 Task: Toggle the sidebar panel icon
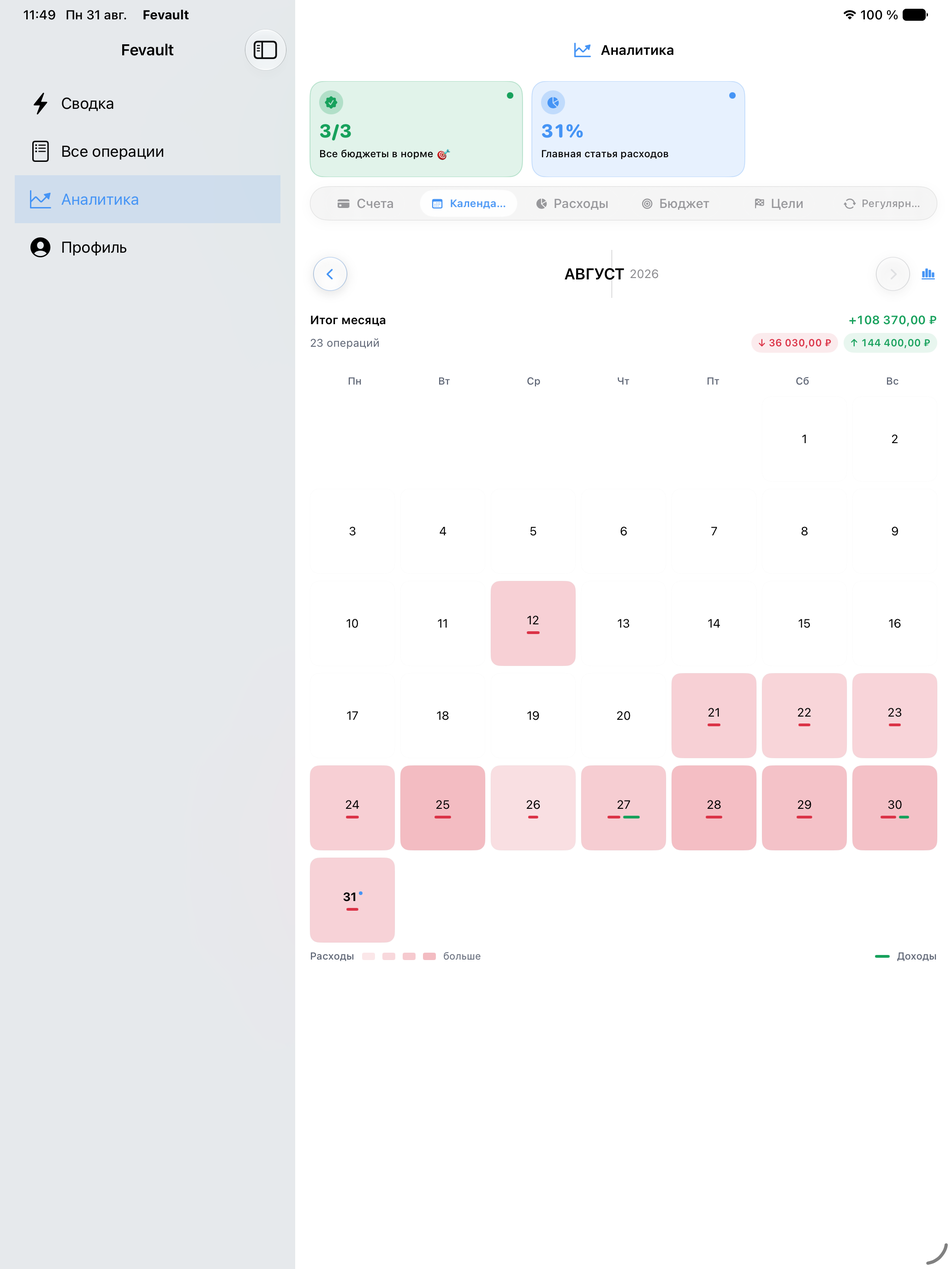[265, 50]
